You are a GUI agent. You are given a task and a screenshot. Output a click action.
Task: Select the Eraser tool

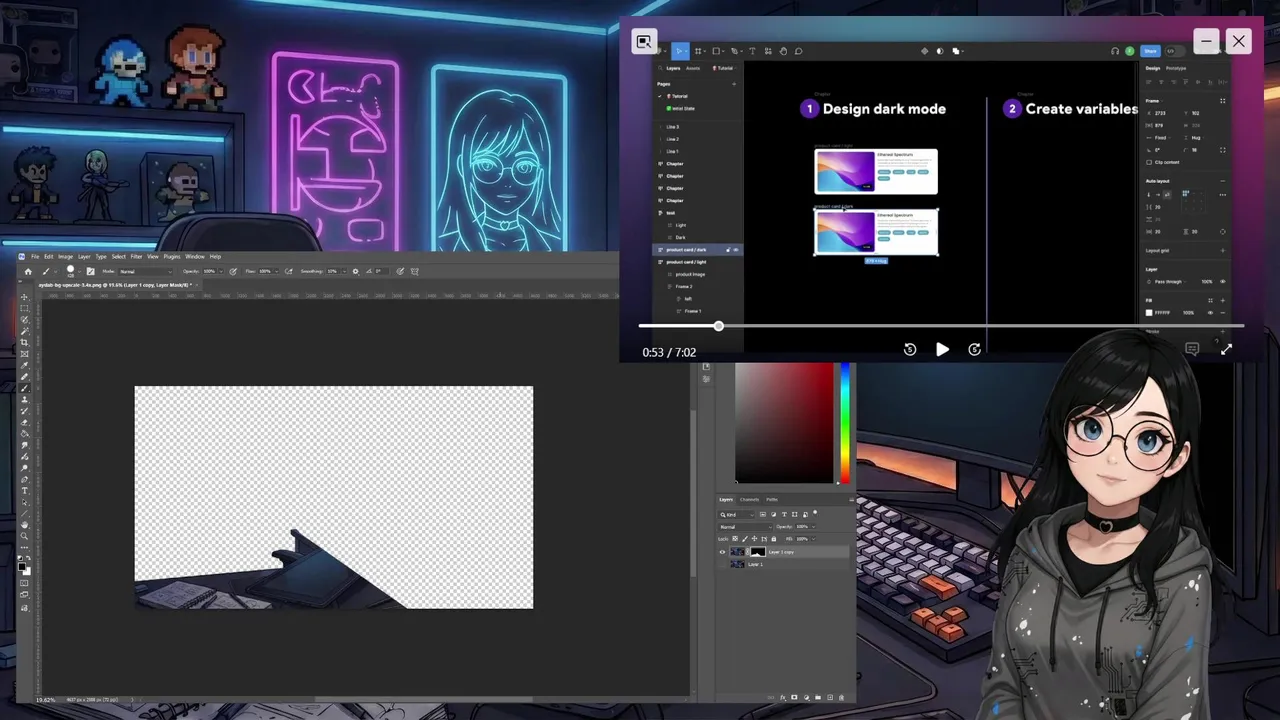click(26, 422)
